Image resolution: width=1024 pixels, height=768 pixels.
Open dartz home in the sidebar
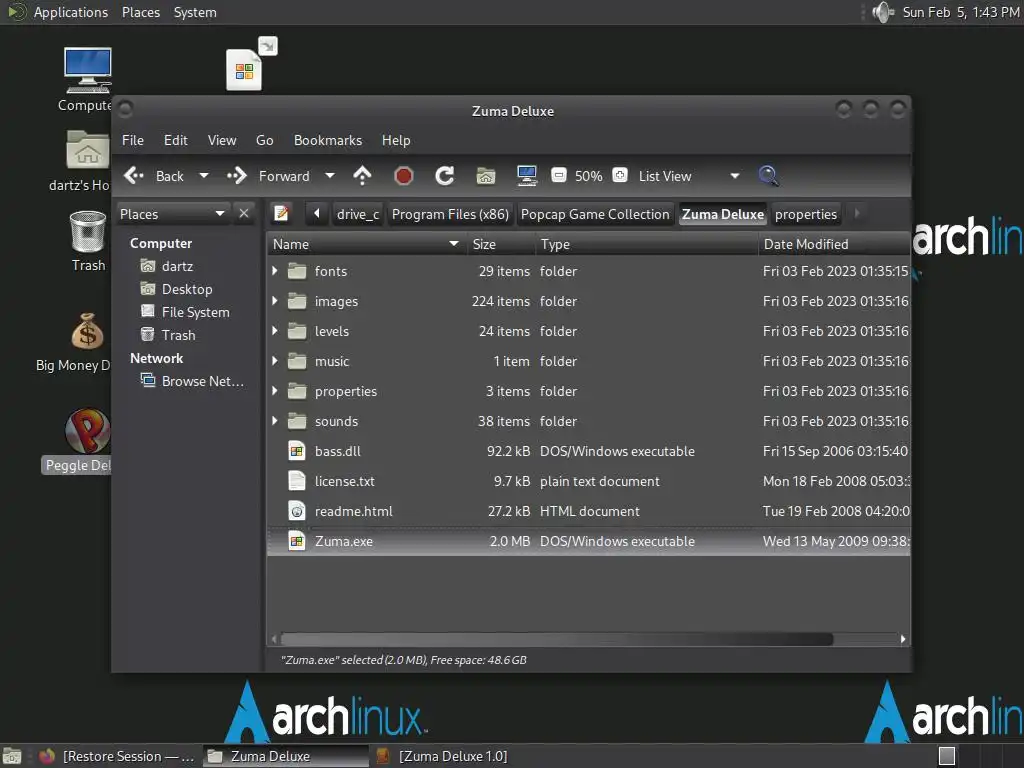click(x=177, y=266)
